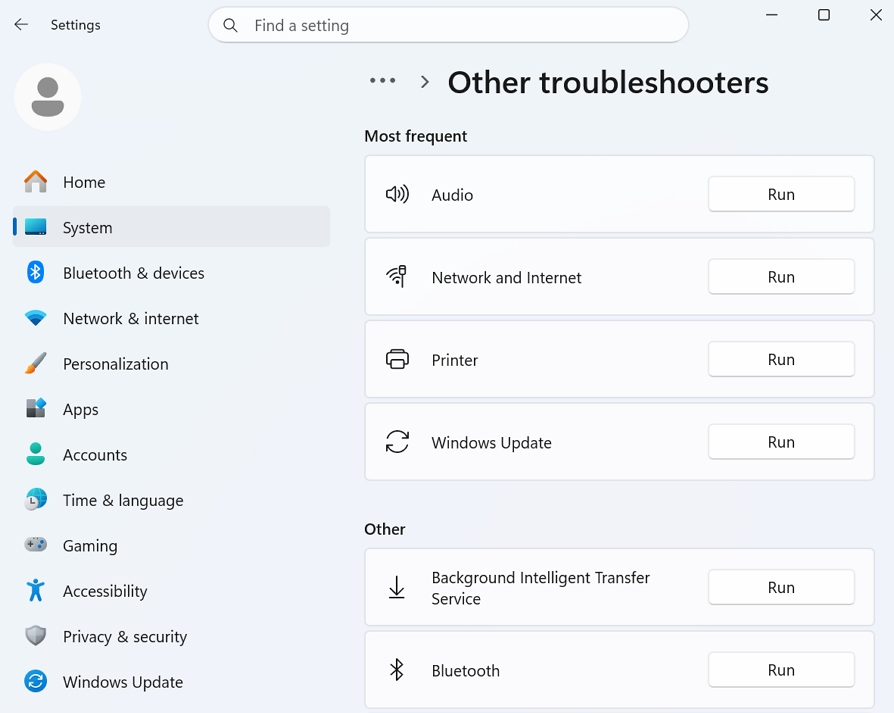Run the Bluetooth troubleshooter
894x713 pixels.
tap(780, 670)
